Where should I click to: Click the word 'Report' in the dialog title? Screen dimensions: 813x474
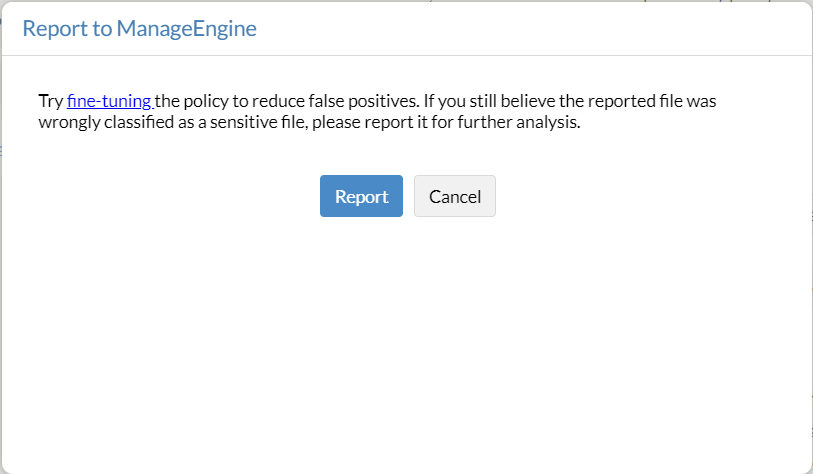(x=50, y=28)
